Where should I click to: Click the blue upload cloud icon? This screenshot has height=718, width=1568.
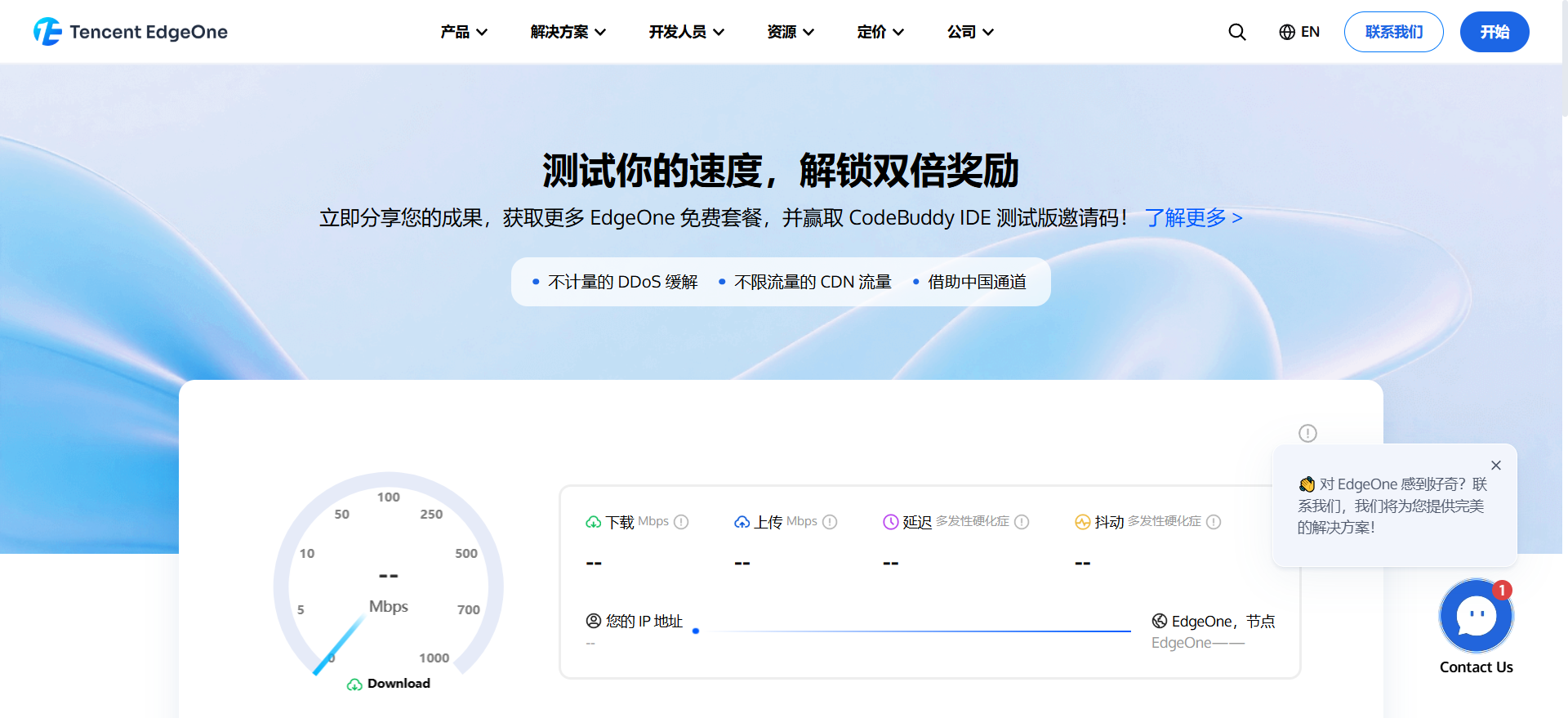click(x=742, y=522)
